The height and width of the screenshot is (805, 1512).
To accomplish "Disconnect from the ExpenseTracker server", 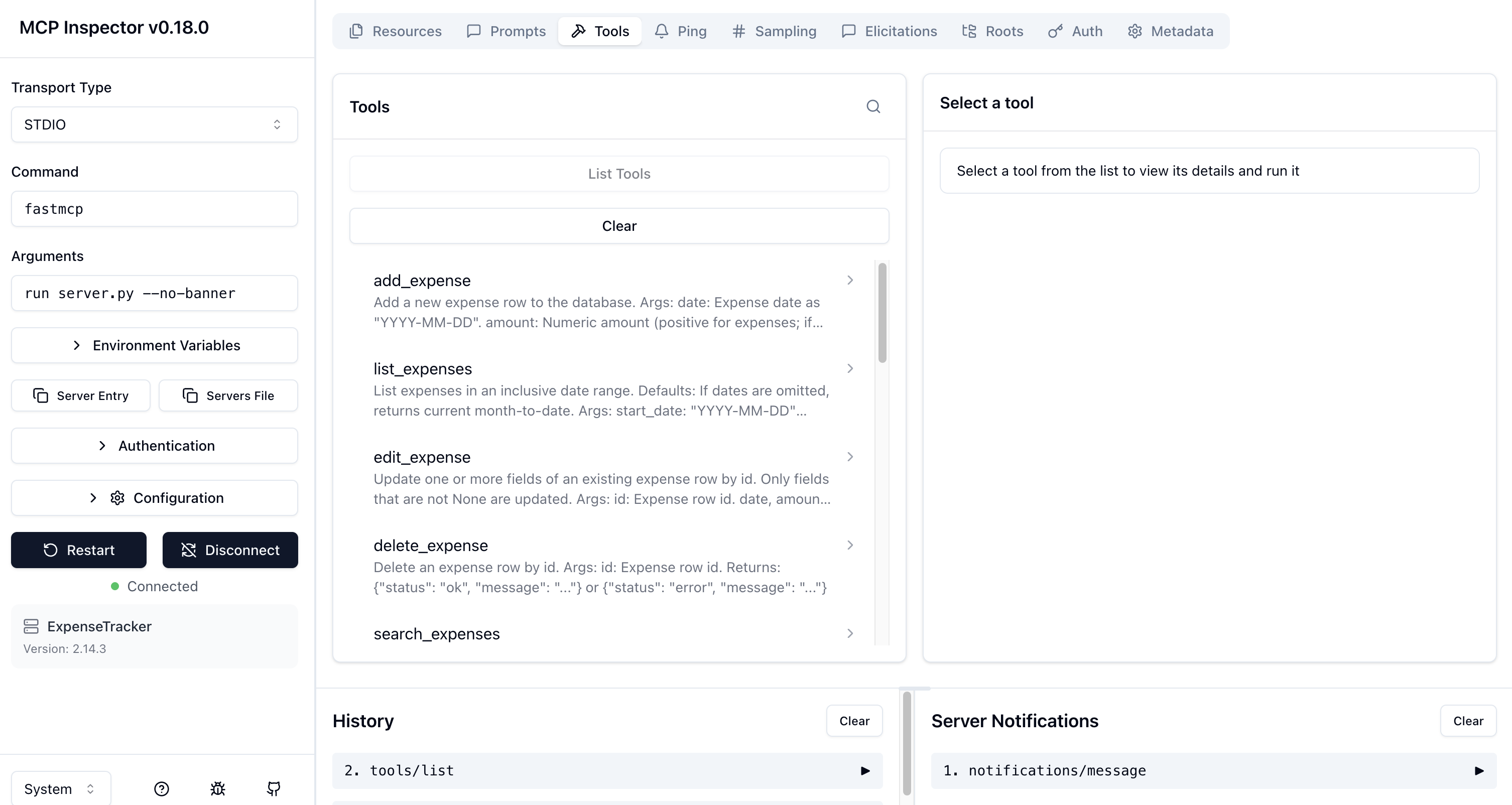I will (230, 550).
